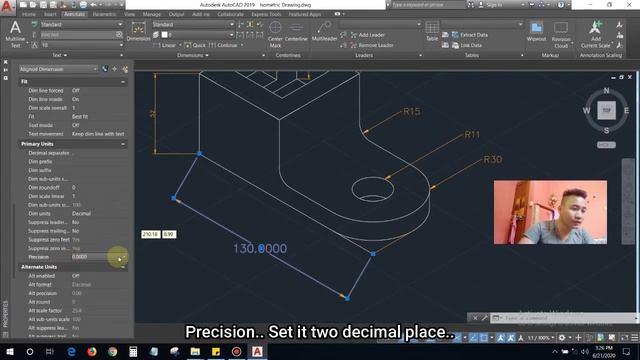Open the Express Tools ribbon tab
The width and height of the screenshot is (640, 360).
(x=266, y=14)
